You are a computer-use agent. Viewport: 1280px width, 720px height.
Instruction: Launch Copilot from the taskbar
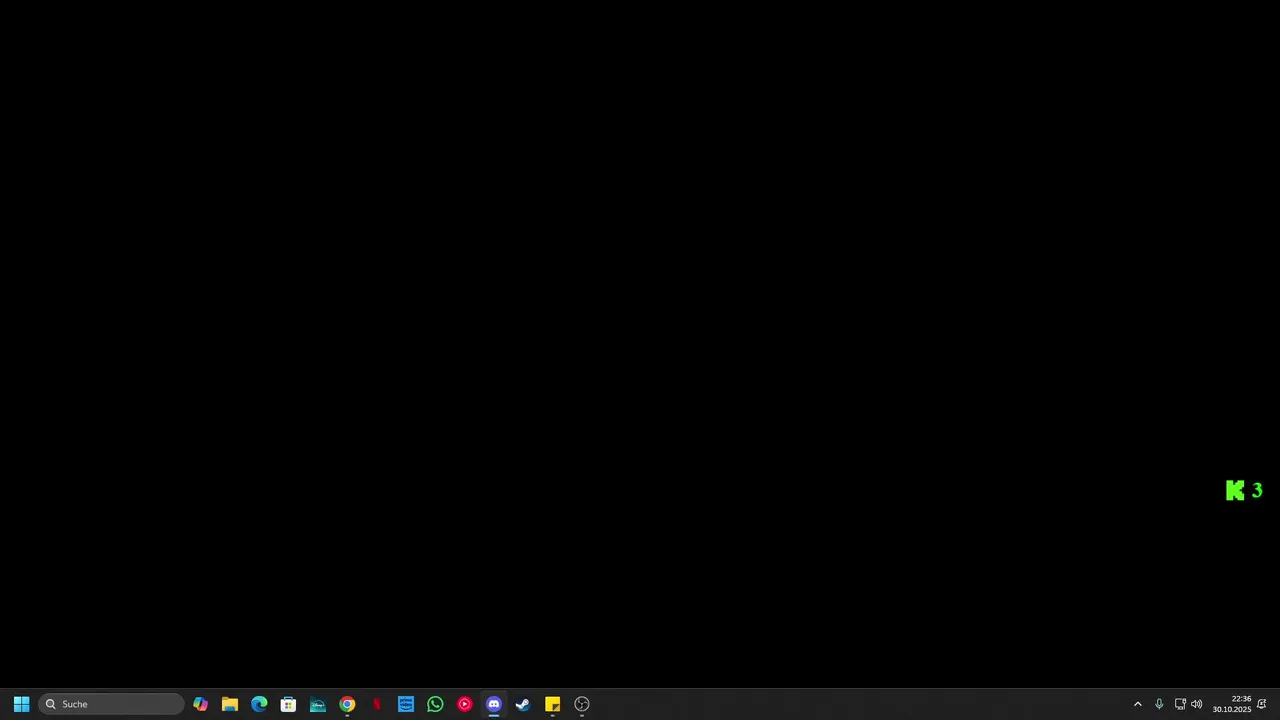tap(200, 704)
